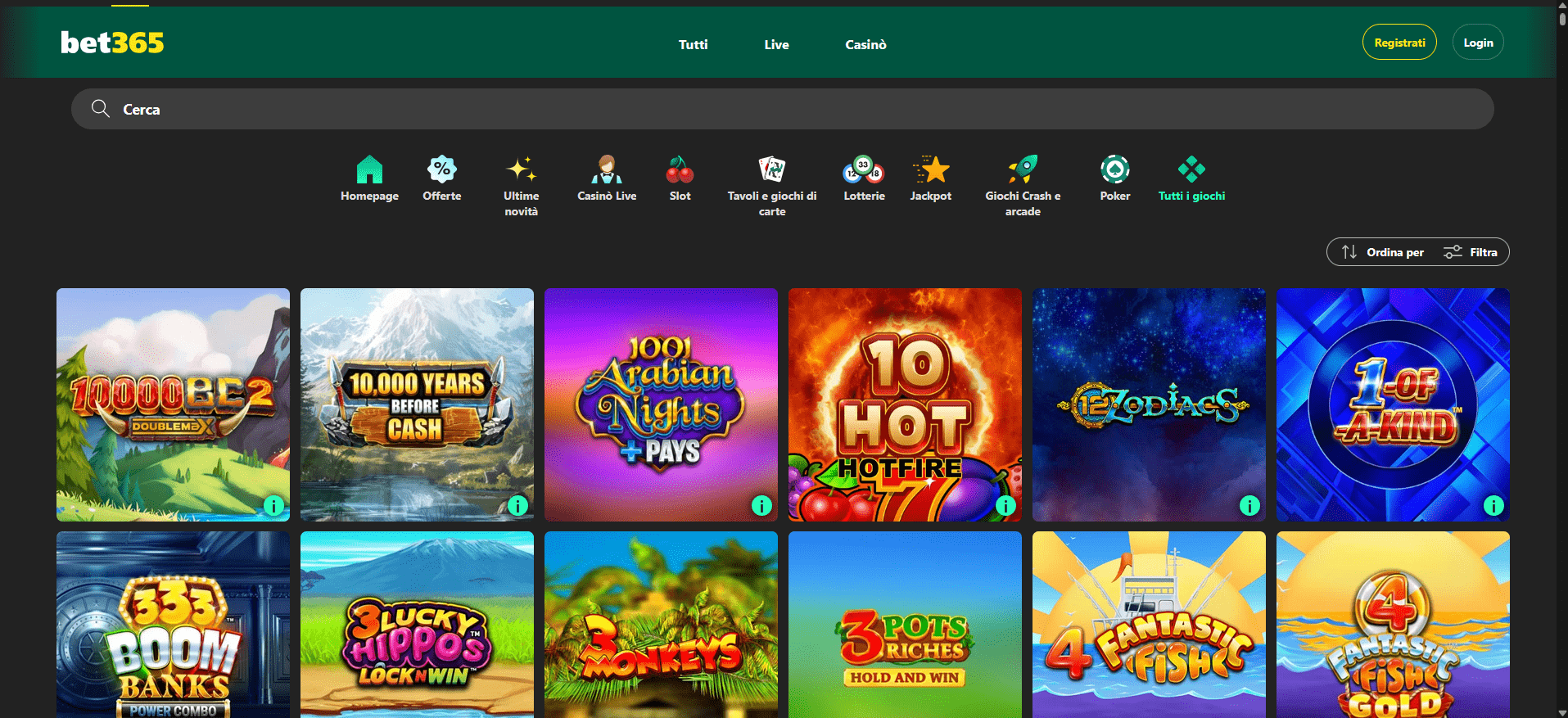This screenshot has width=1568, height=718.
Task: Click the Login button
Action: click(x=1478, y=43)
